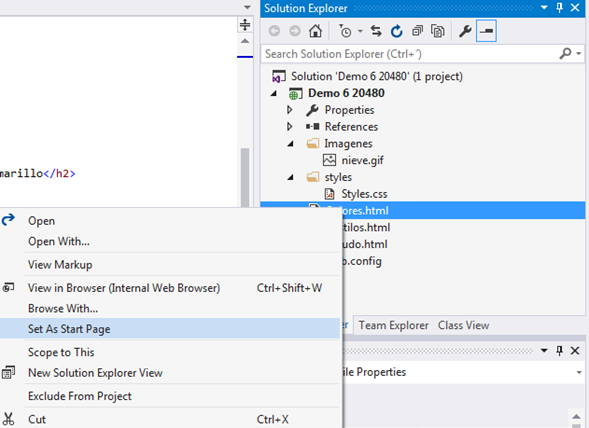Click the Collapse All icon
This screenshot has width=589, height=428.
pos(417,31)
